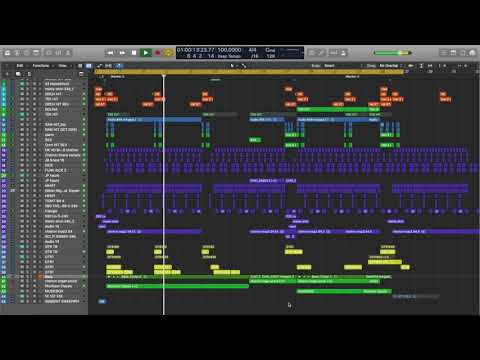Select Marker 4 in the ruler
The height and width of the screenshot is (360, 480).
tap(352, 77)
